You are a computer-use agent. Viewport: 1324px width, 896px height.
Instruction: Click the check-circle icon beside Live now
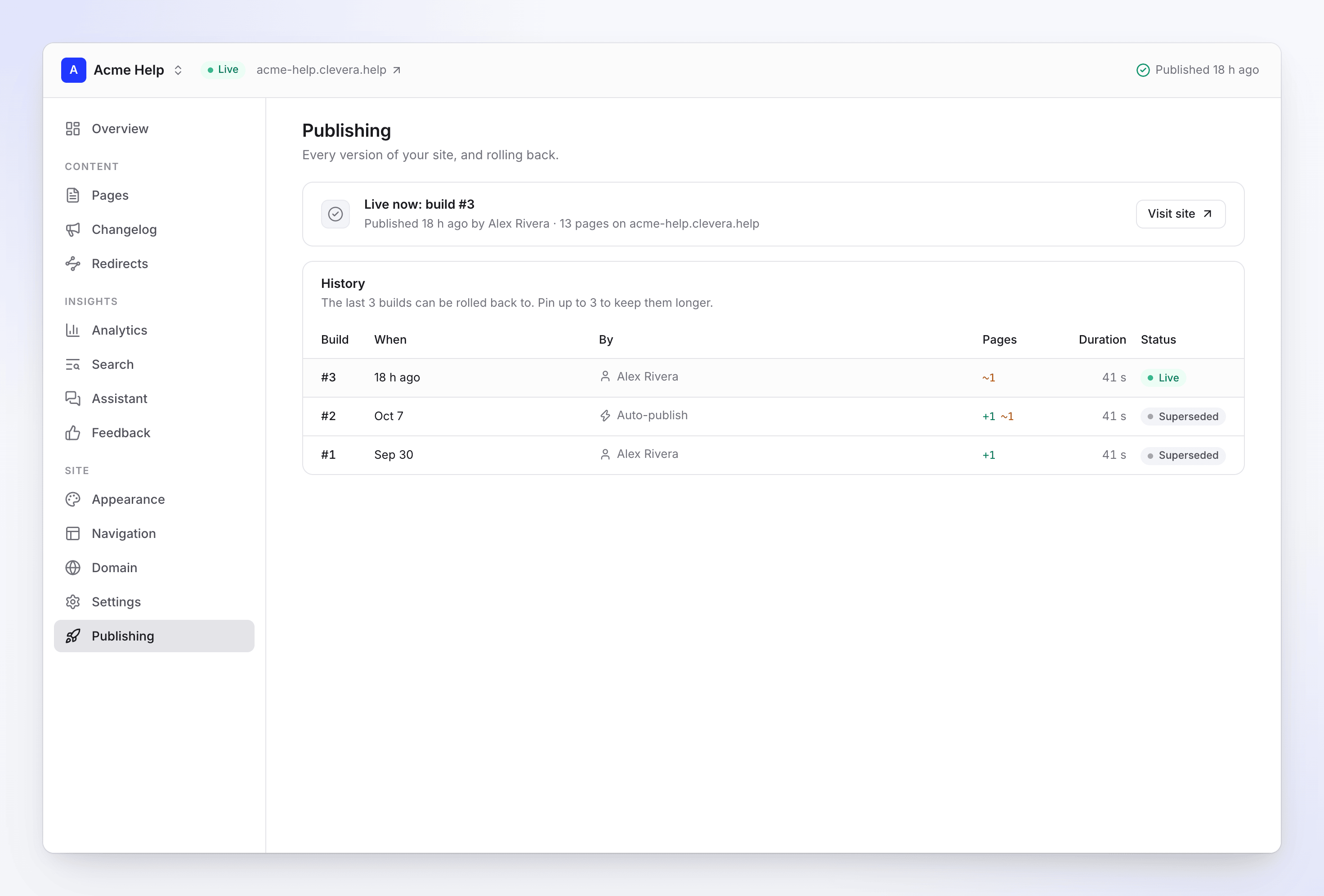click(x=335, y=214)
